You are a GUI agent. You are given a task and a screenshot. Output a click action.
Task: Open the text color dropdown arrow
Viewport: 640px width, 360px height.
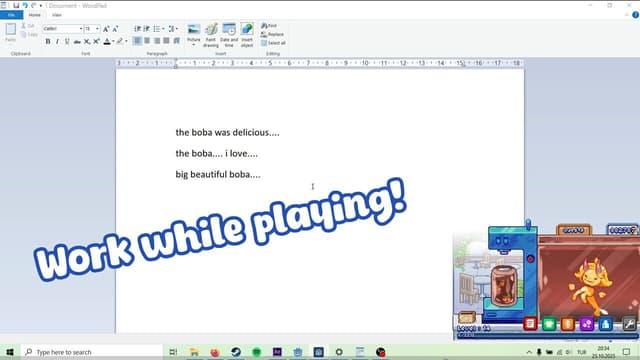pos(113,41)
